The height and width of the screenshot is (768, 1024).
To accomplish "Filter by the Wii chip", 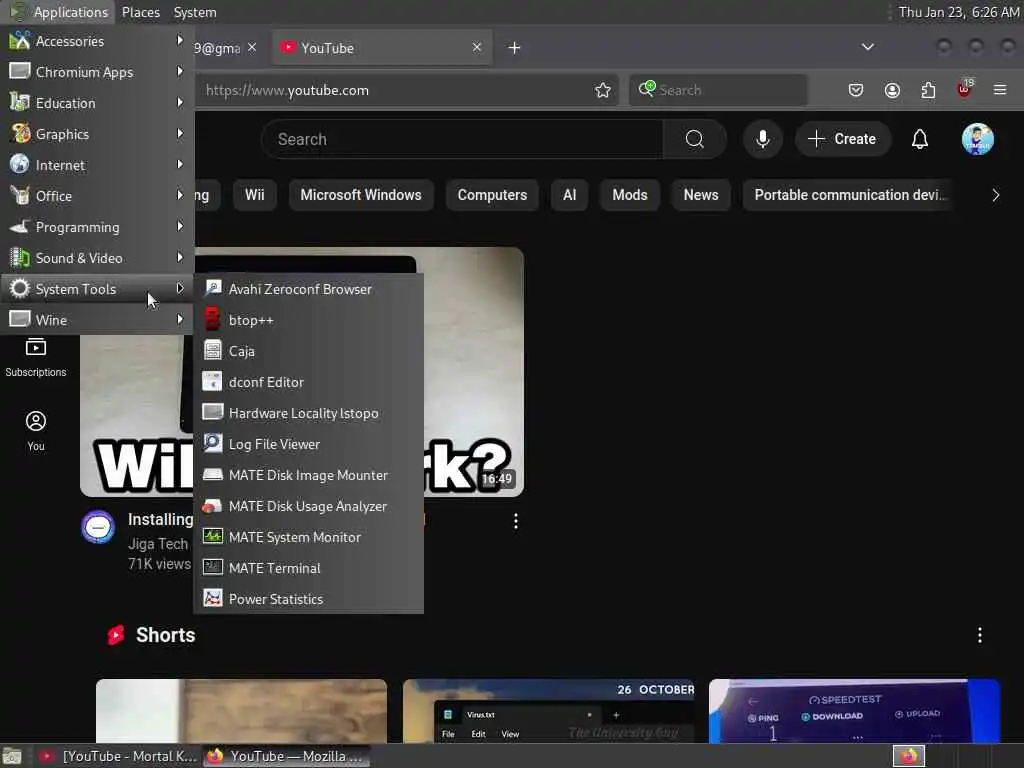I will [255, 195].
